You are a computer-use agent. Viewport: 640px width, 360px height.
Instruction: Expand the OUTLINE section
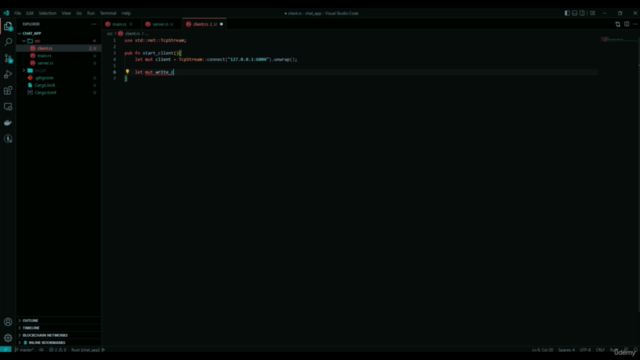(x=30, y=320)
